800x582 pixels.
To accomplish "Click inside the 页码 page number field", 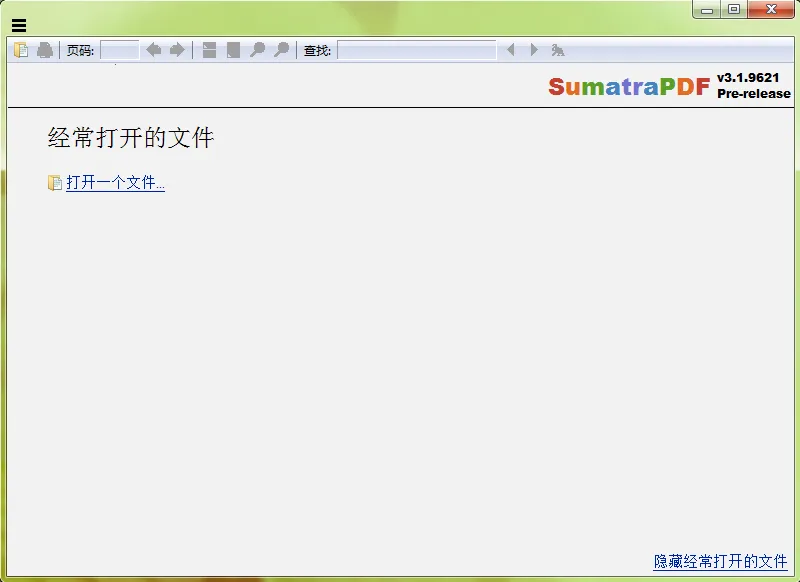I will click(x=119, y=49).
